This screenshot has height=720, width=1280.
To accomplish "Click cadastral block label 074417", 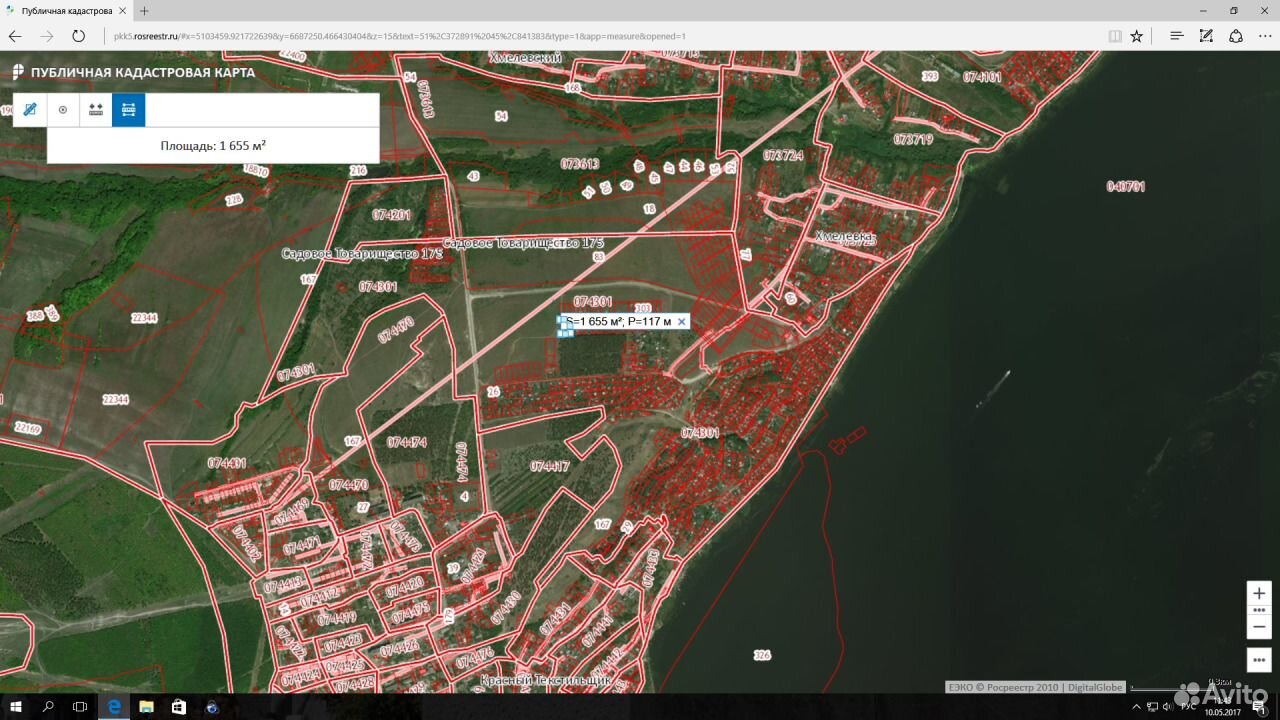I will pos(550,466).
